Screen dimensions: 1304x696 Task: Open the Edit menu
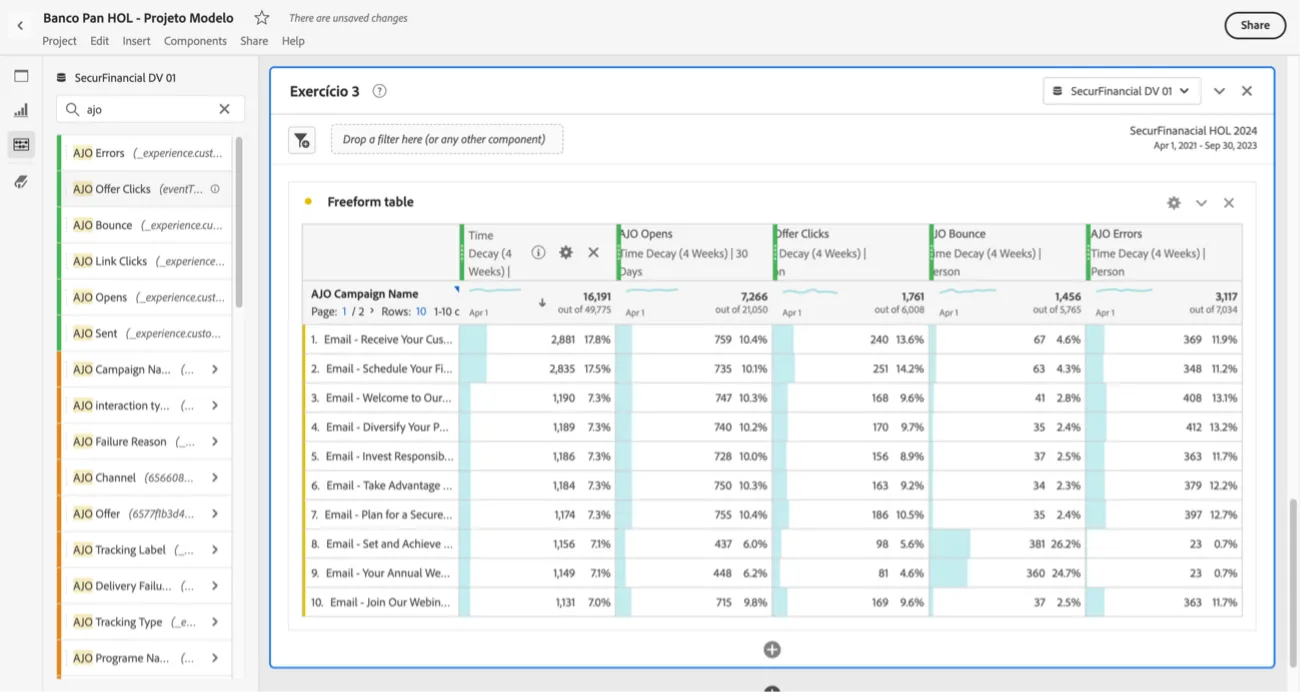click(x=99, y=41)
